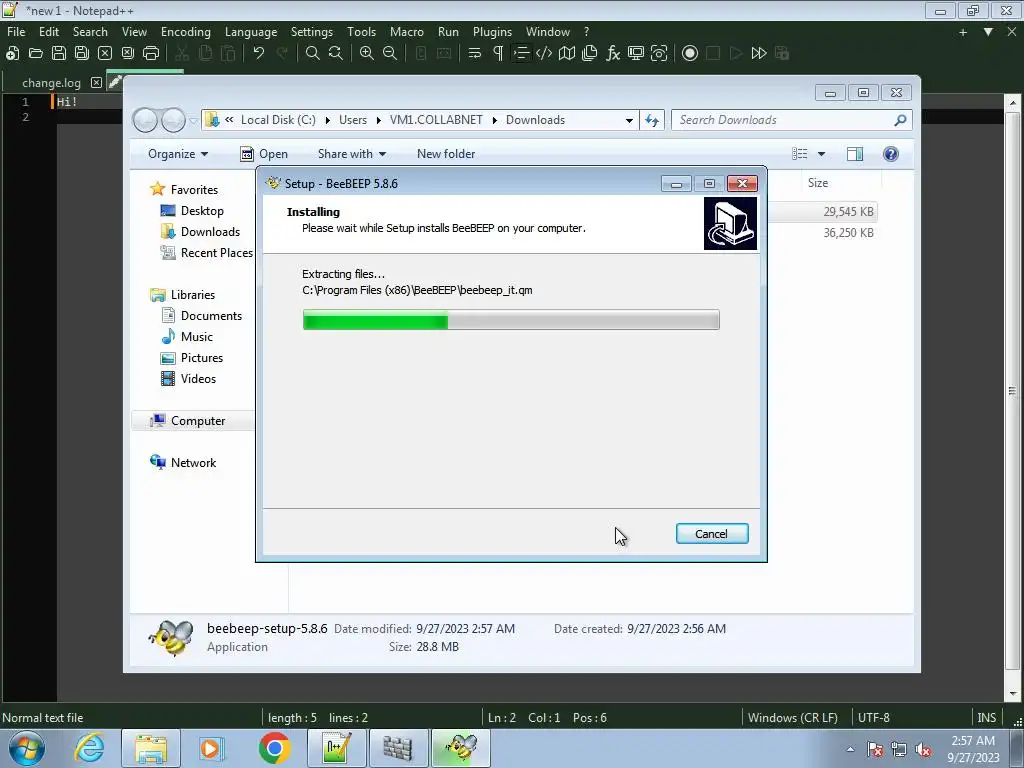Click the address bar refresh button
This screenshot has width=1024, height=768.
pos(652,120)
